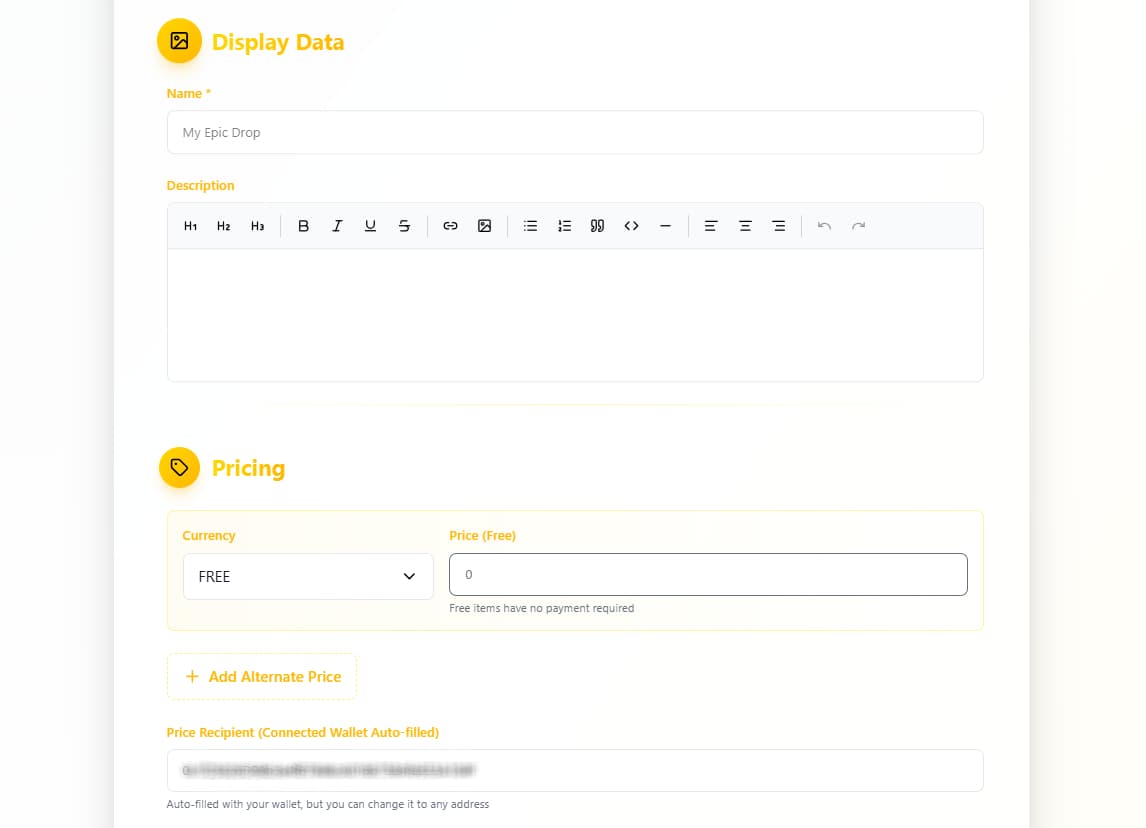
Task: Insert a blockquote in the description
Action: click(x=597, y=226)
